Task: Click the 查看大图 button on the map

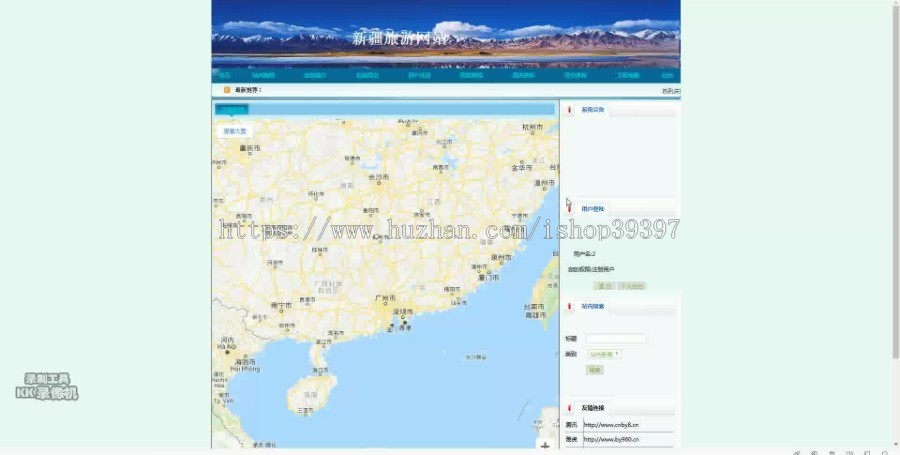Action: 235,131
